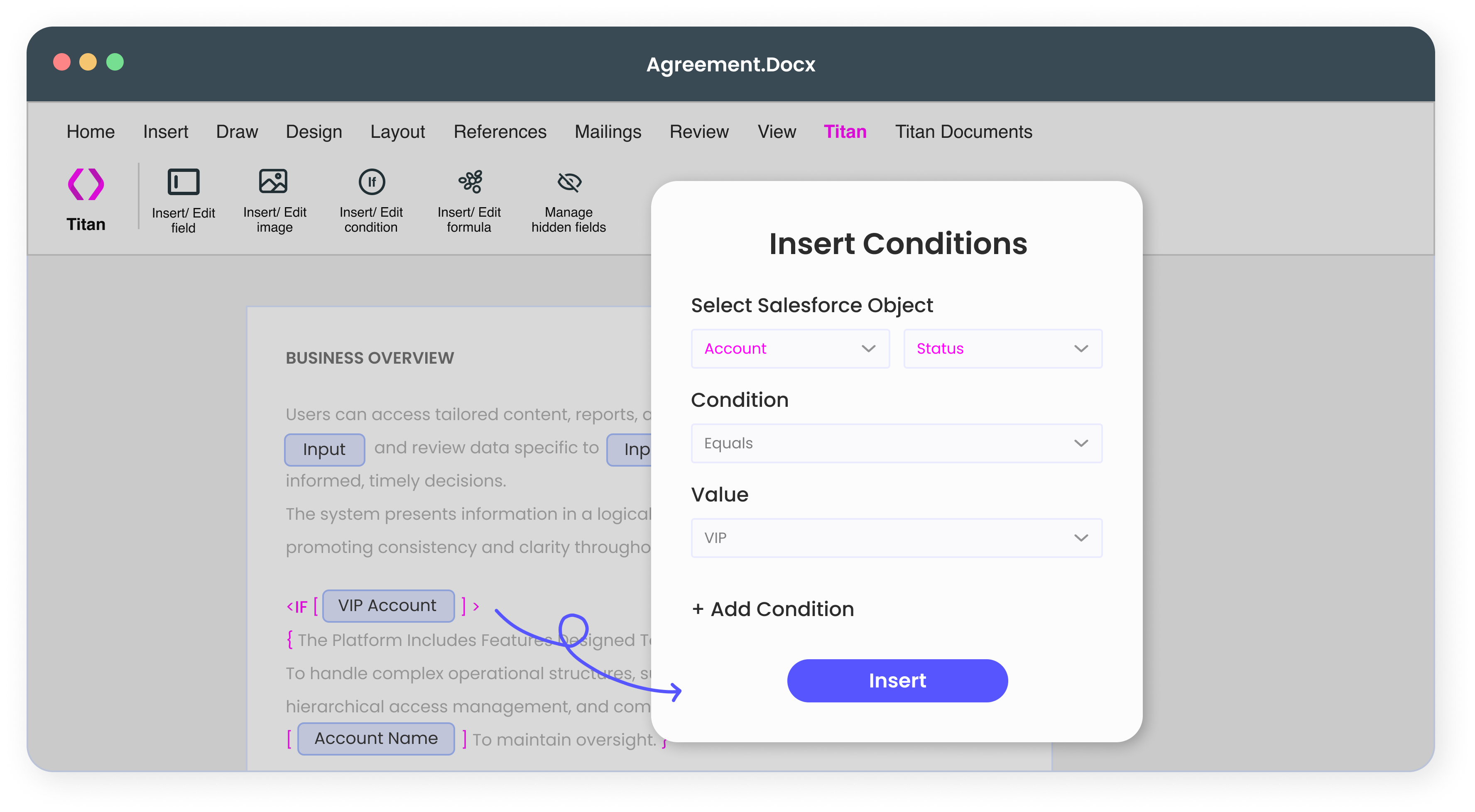Open the Mailings ribbon tab
The image size is (1475, 812).
tap(608, 132)
